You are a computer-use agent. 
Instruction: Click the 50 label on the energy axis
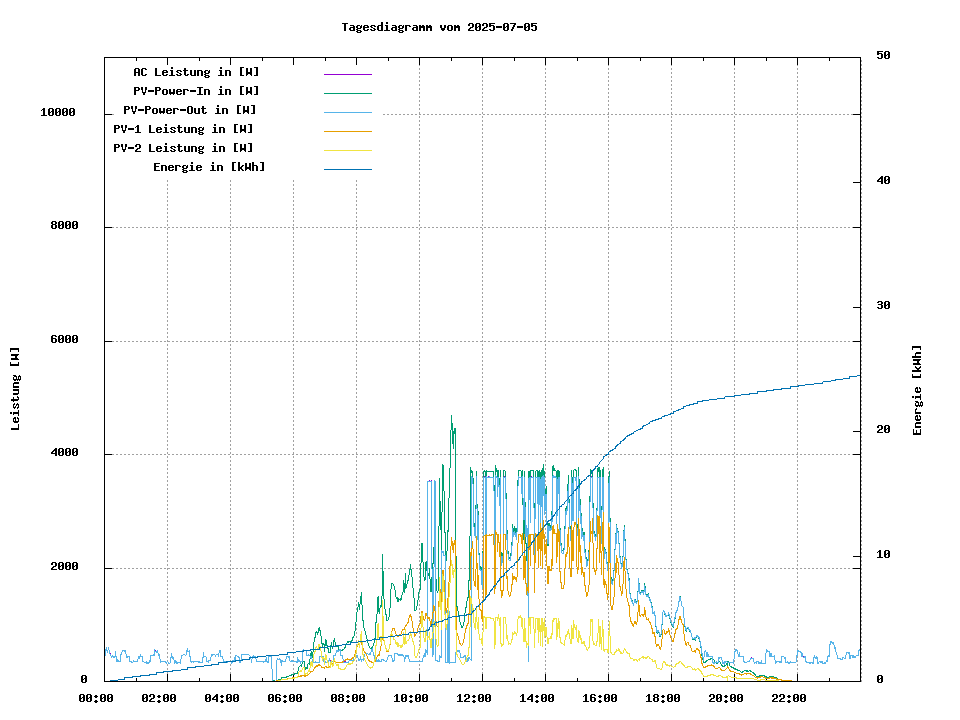[x=883, y=56]
